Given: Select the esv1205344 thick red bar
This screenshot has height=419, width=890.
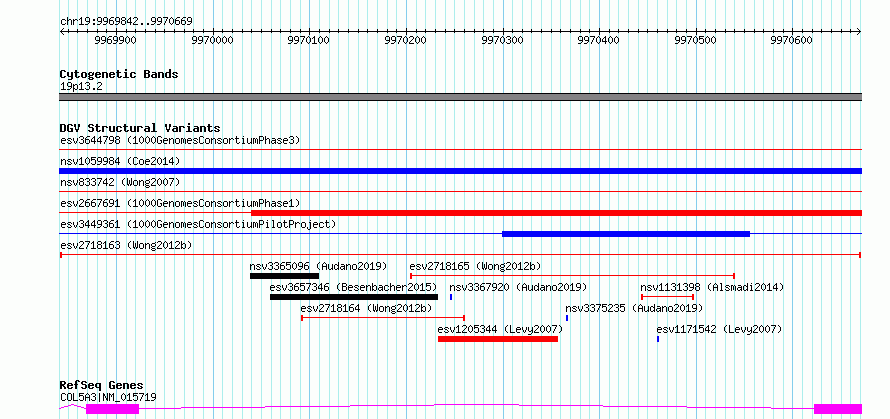Looking at the screenshot, I should tap(498, 339).
